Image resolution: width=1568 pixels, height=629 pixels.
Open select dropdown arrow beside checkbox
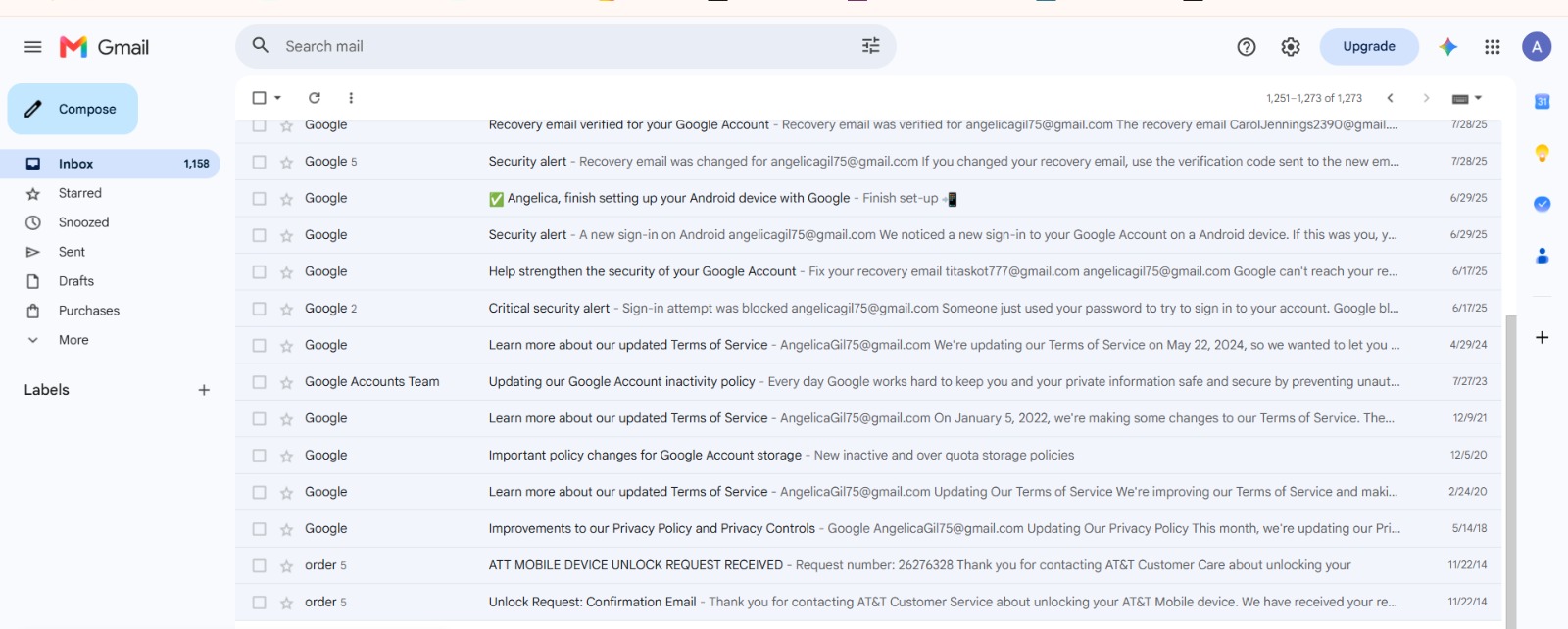278,98
